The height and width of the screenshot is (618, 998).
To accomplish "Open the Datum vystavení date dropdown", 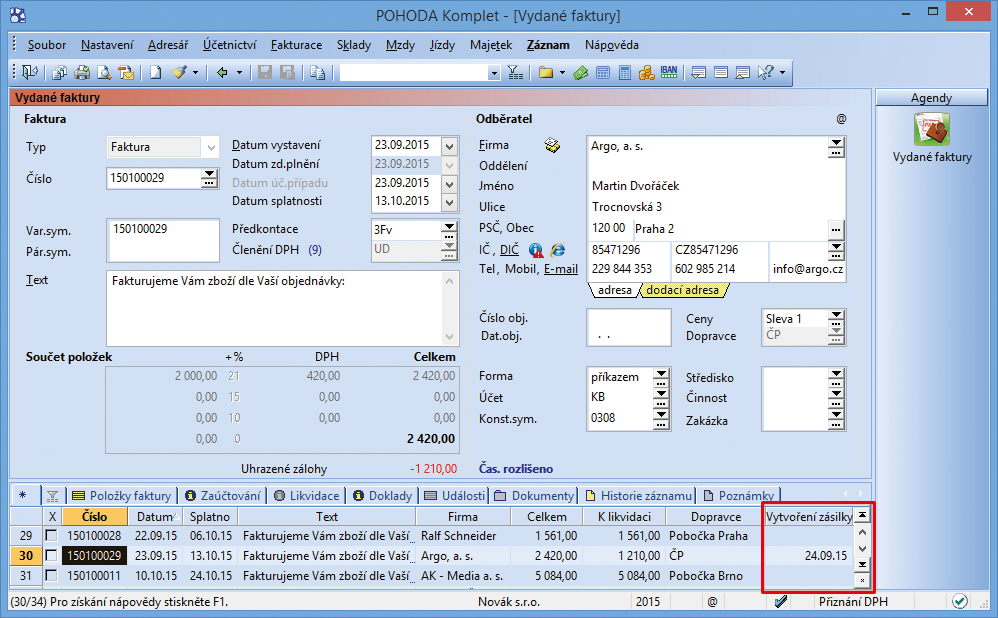I will 449,146.
